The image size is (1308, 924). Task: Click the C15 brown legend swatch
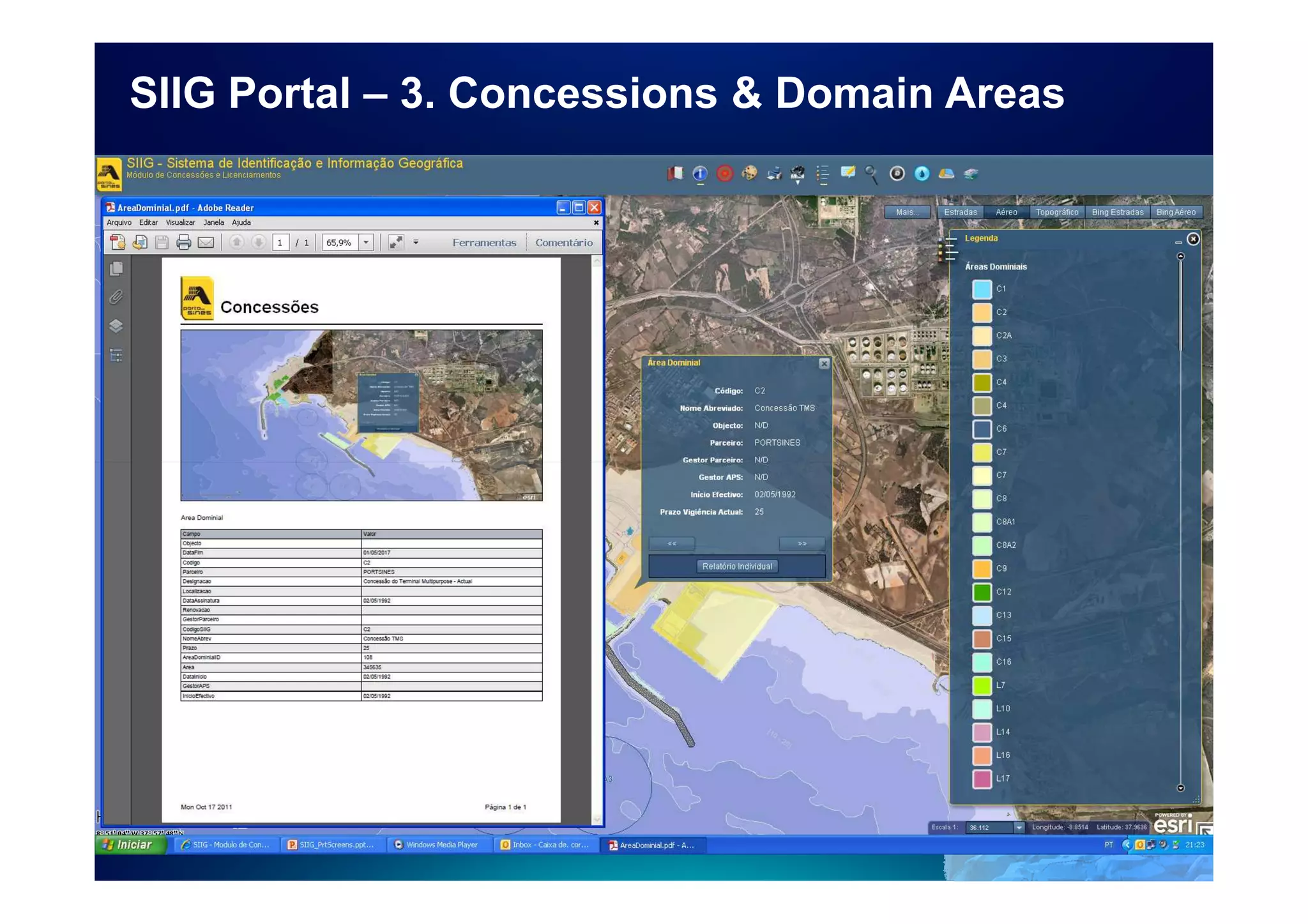(982, 639)
